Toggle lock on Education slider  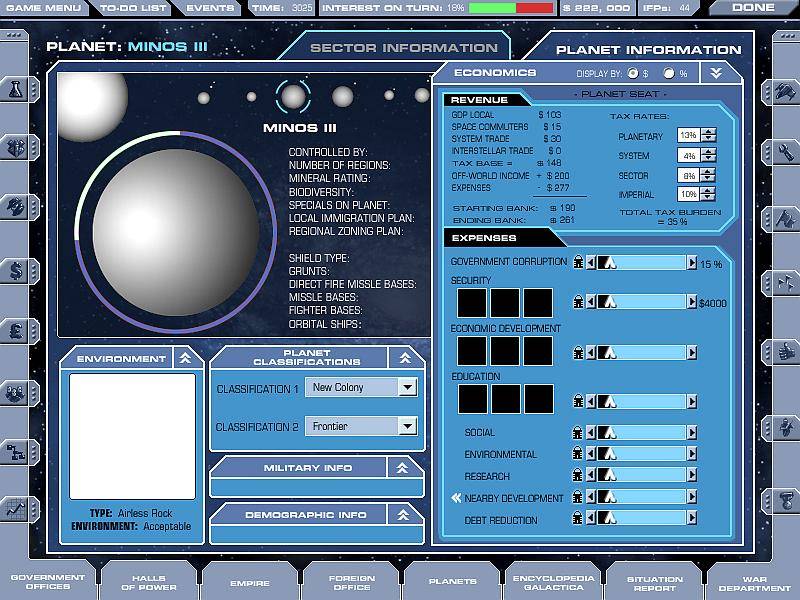click(578, 402)
